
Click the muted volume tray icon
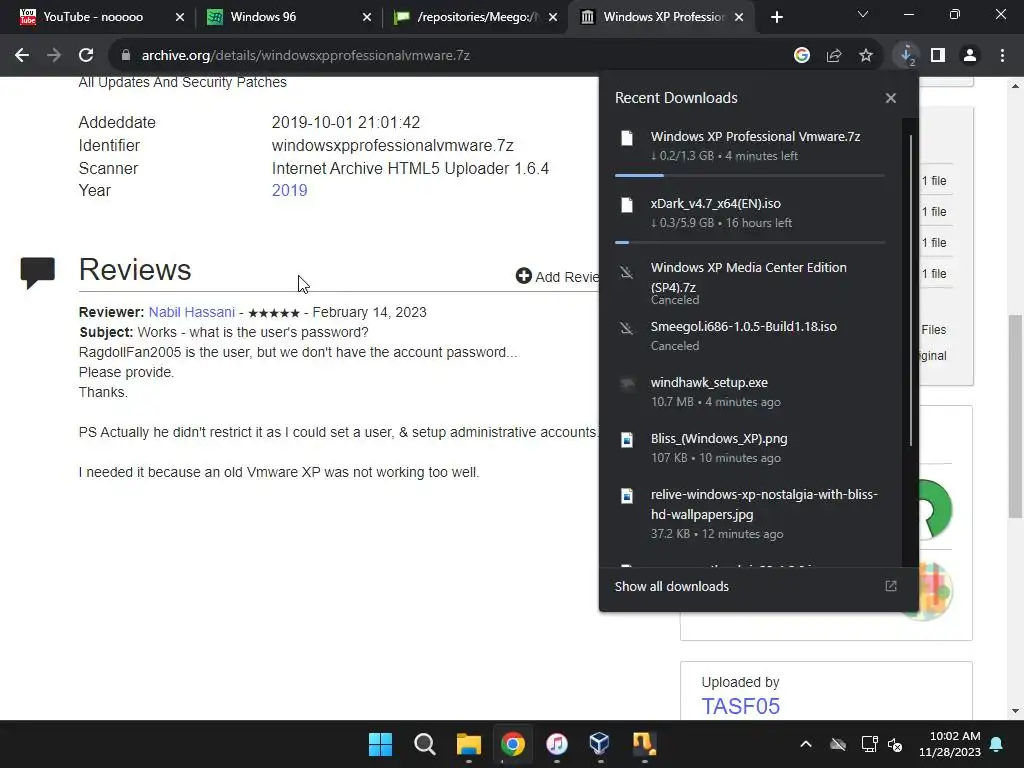[x=895, y=744]
